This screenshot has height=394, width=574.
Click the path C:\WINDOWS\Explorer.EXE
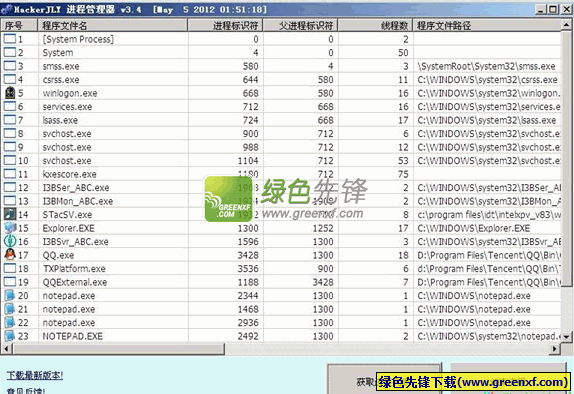point(474,228)
